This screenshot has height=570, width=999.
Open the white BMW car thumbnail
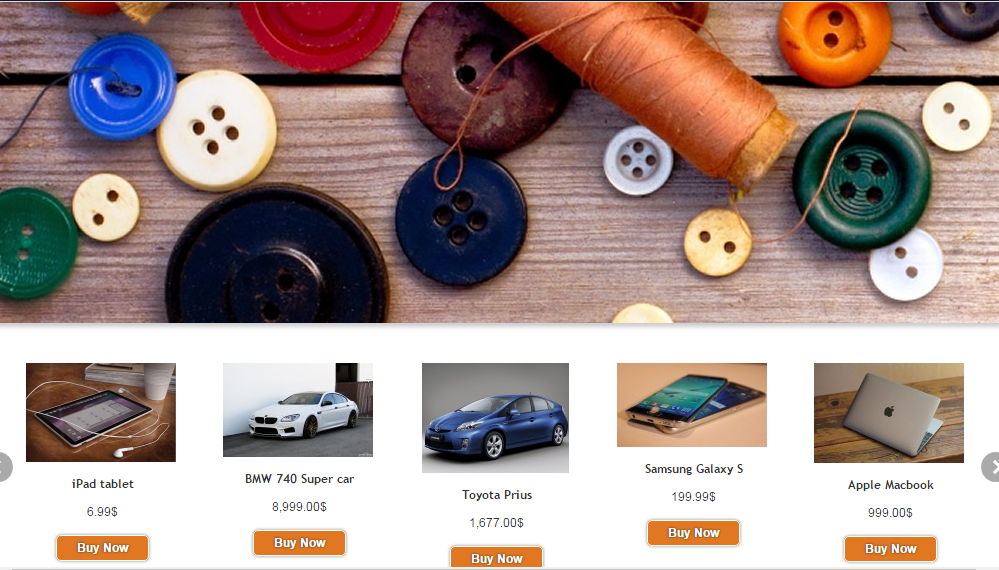point(298,410)
